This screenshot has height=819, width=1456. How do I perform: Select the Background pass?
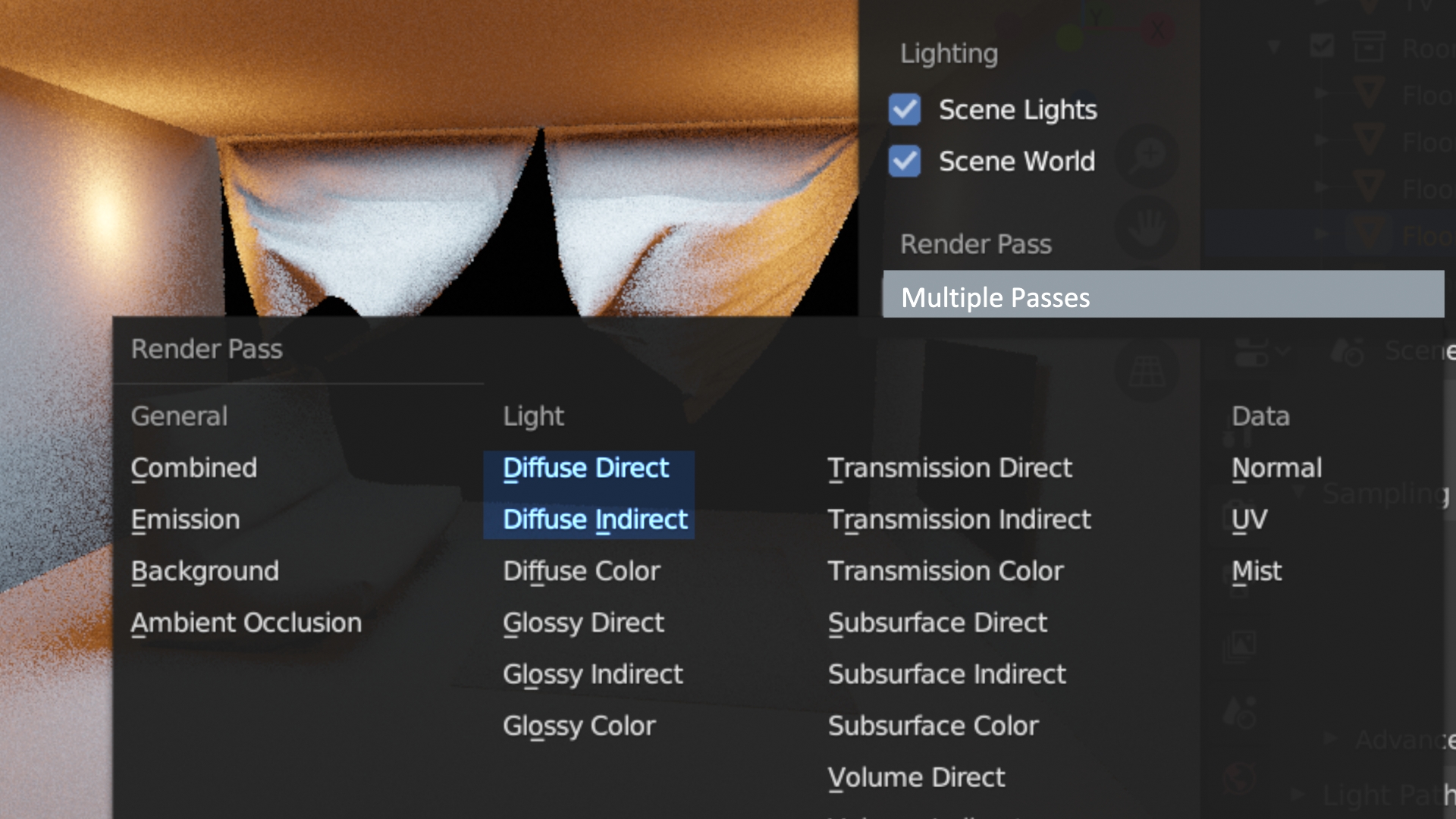pyautogui.click(x=205, y=571)
